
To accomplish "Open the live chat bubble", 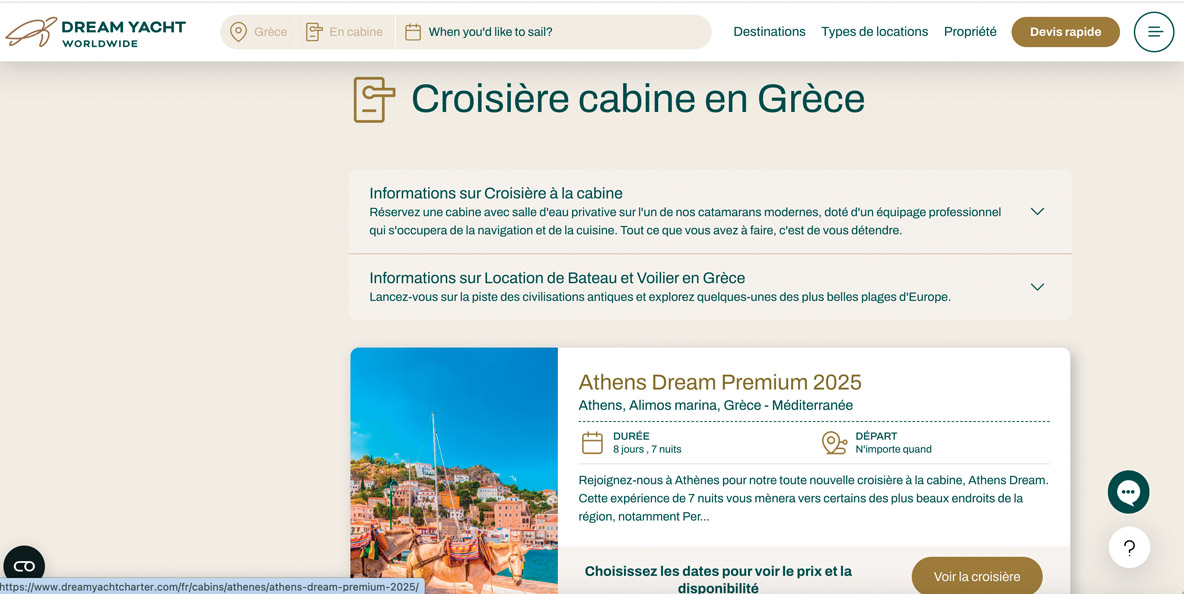I will pos(1128,492).
